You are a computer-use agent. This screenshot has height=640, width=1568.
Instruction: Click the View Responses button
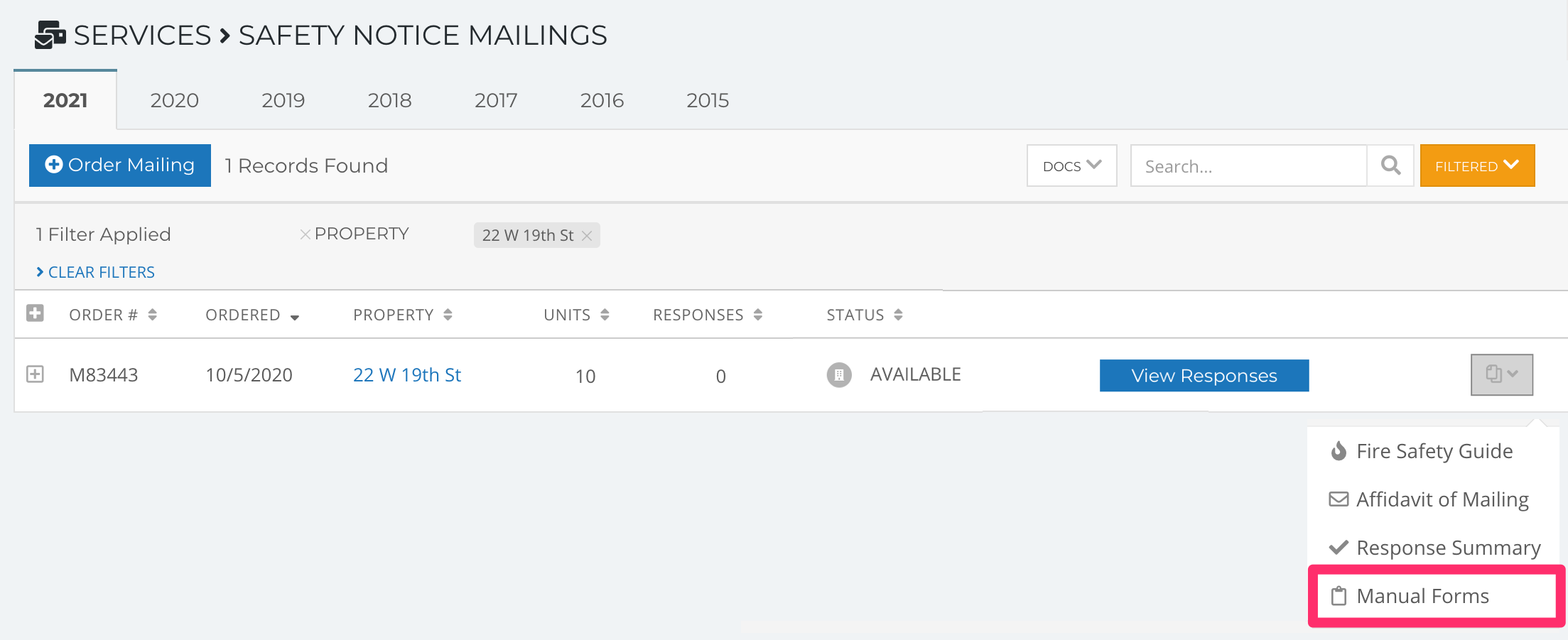click(x=1204, y=375)
